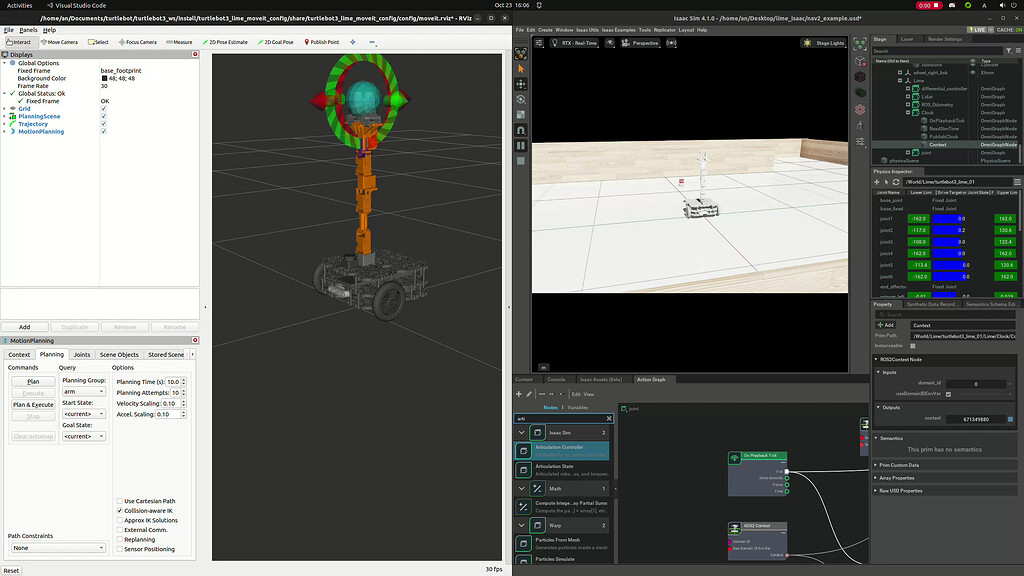This screenshot has width=1024, height=576.
Task: Click the Background Color swatch 48;48;48
Action: (120, 77)
